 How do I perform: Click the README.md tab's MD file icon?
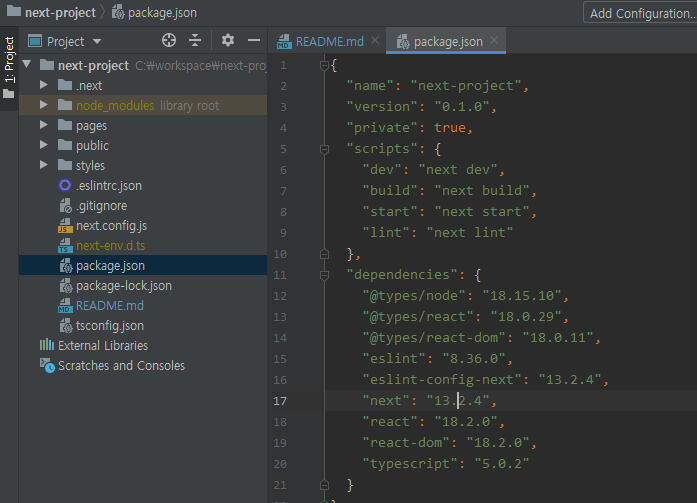point(284,41)
